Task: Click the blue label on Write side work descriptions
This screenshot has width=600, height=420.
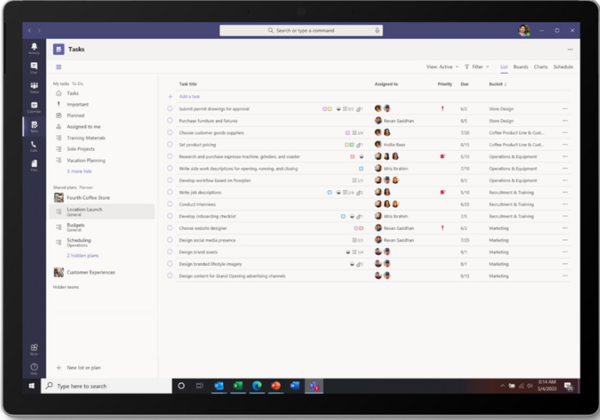Action: (361, 168)
